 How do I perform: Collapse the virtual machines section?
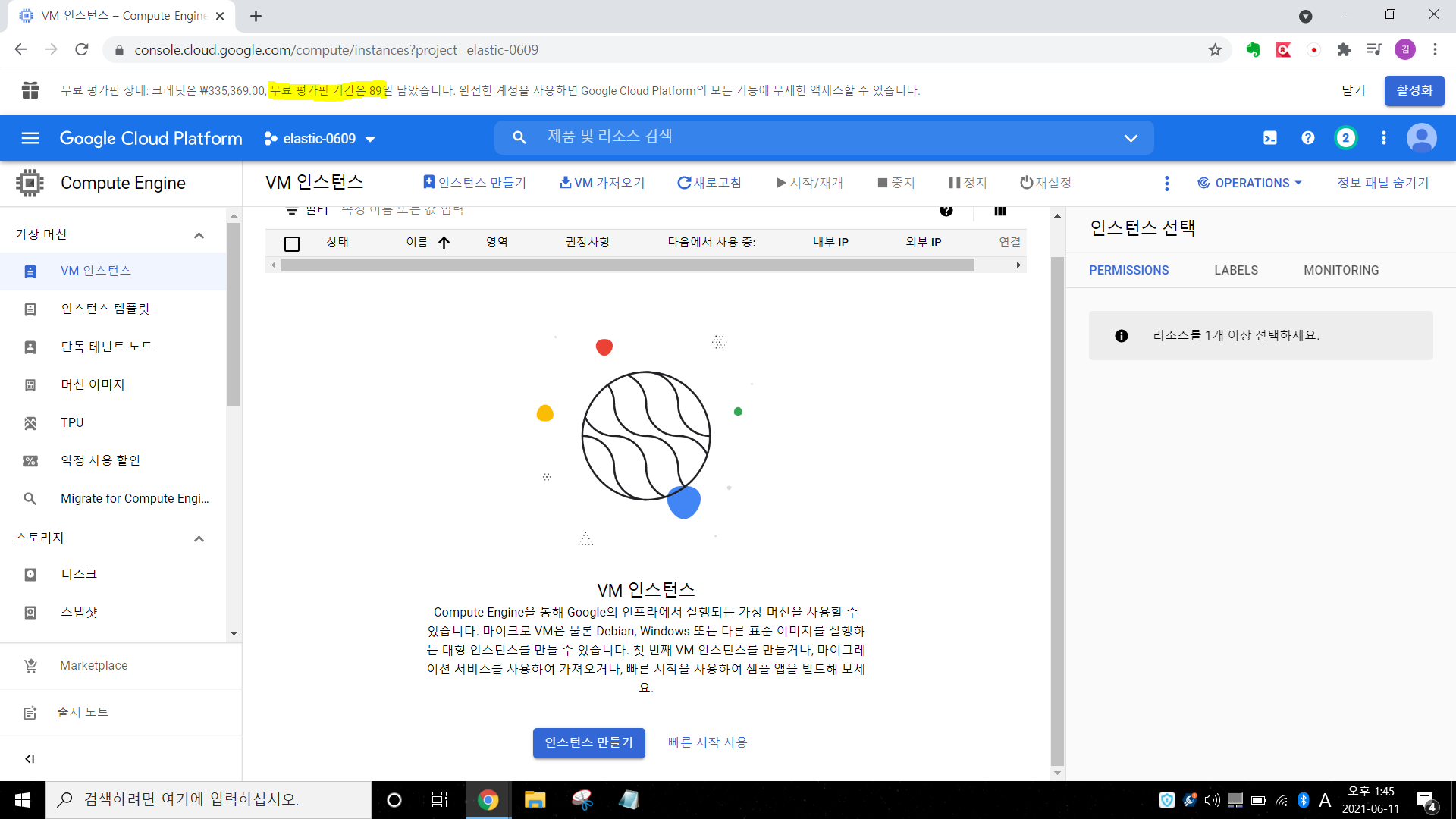tap(199, 235)
